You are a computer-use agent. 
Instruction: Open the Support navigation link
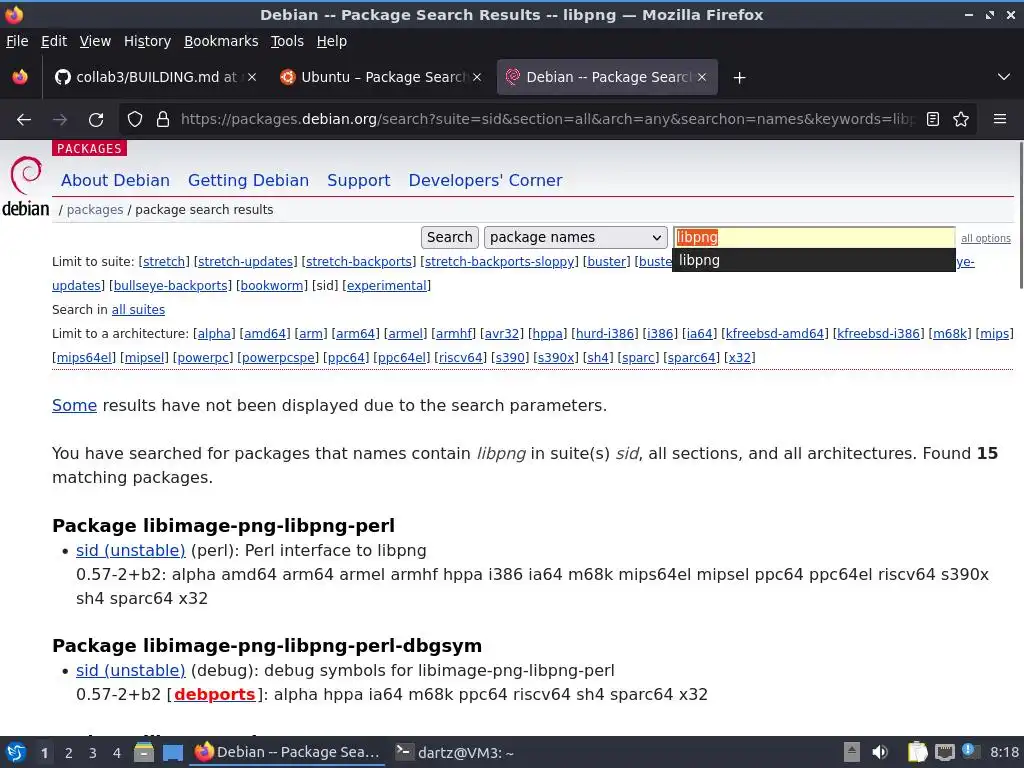click(x=359, y=180)
